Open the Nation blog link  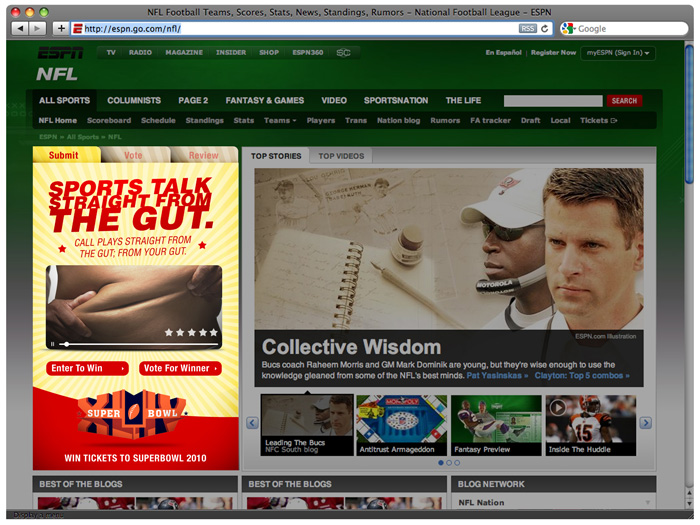[398, 121]
